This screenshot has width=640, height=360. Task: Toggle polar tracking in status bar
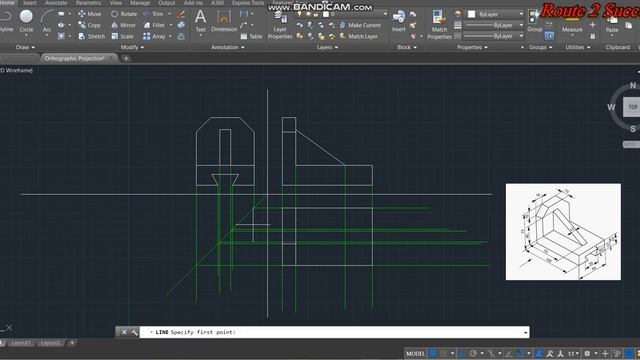coord(473,353)
